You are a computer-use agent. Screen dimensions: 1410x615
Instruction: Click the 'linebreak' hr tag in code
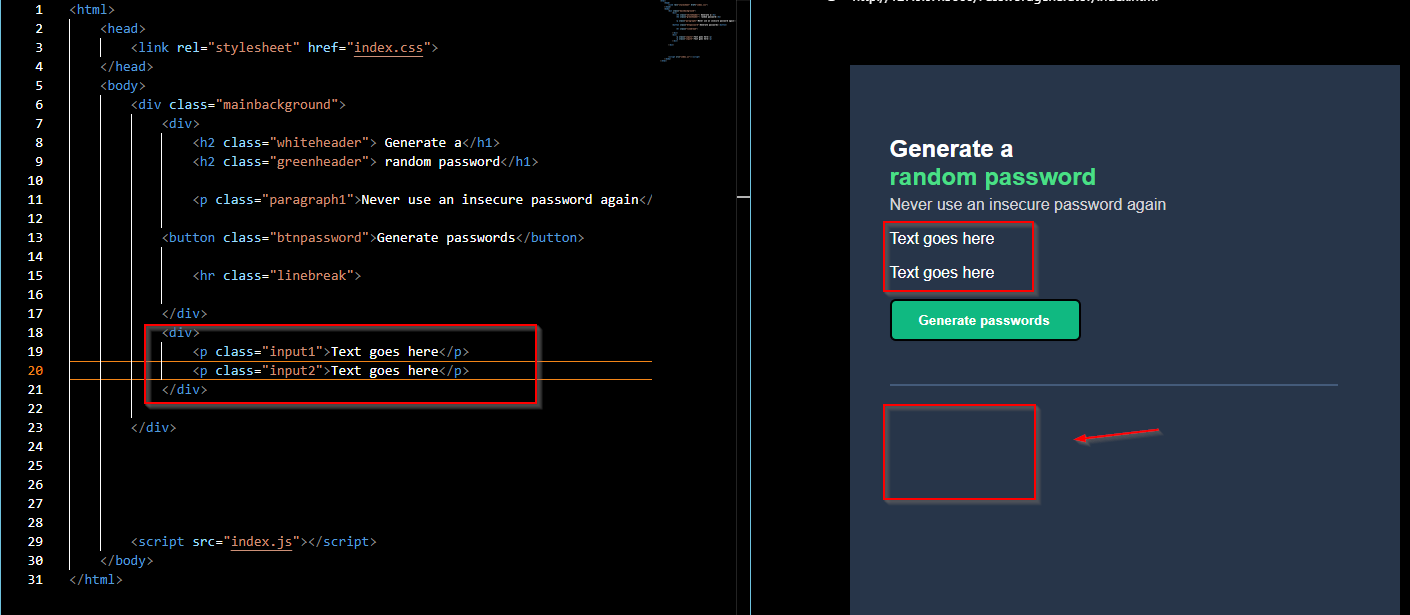(277, 275)
